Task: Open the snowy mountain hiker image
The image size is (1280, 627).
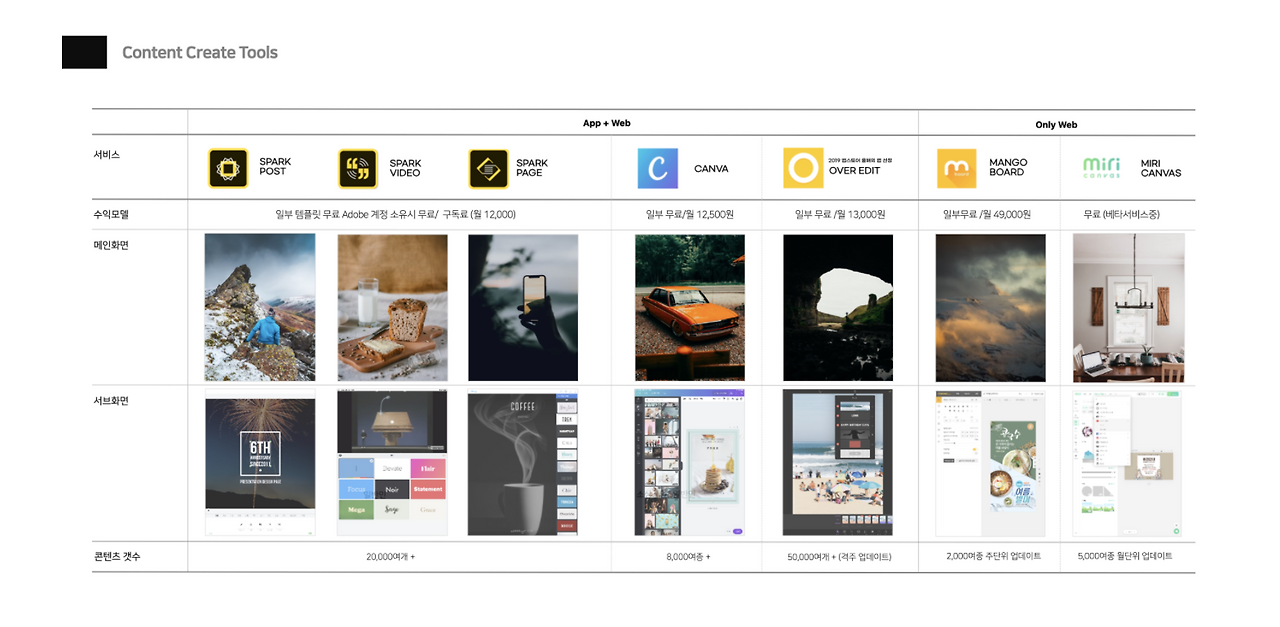Action: coord(260,307)
